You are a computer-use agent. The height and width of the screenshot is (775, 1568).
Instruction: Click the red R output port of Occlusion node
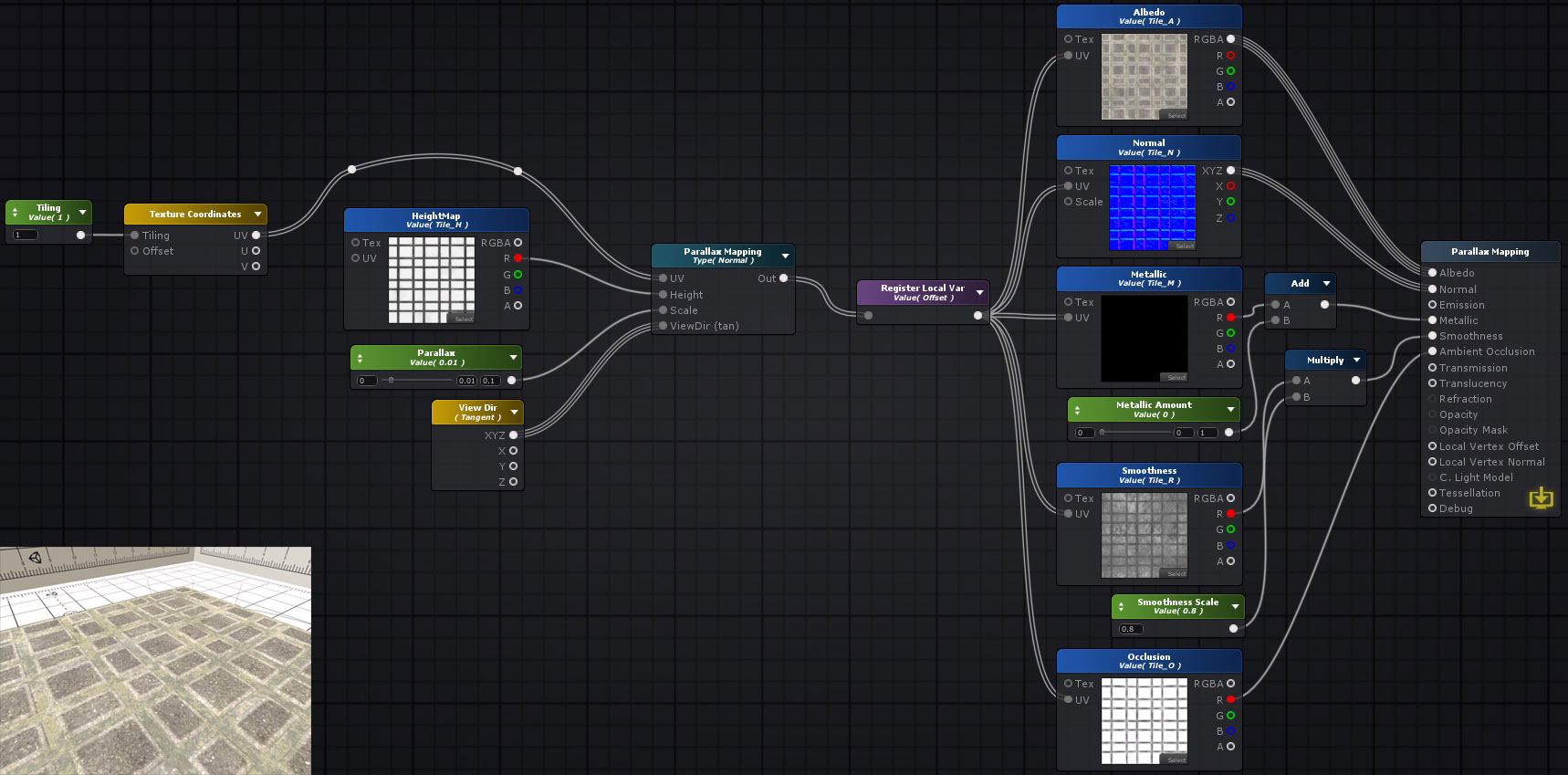click(1230, 700)
